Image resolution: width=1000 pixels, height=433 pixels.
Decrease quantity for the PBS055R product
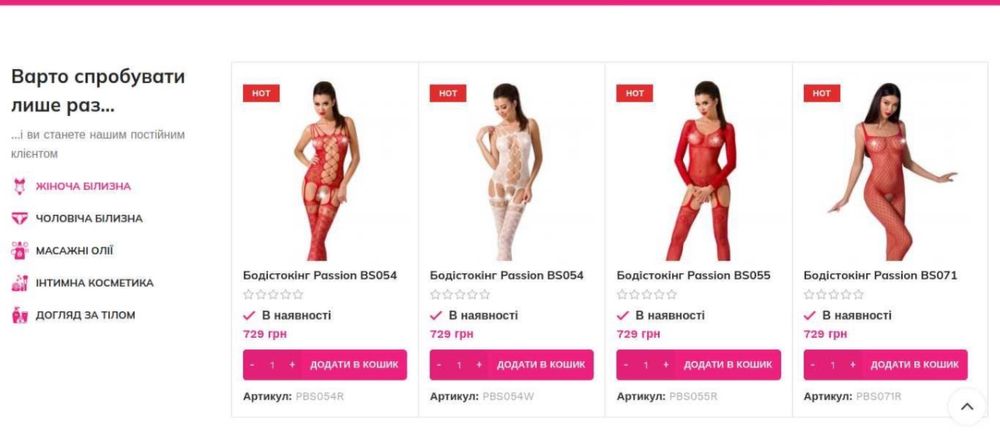tap(626, 365)
